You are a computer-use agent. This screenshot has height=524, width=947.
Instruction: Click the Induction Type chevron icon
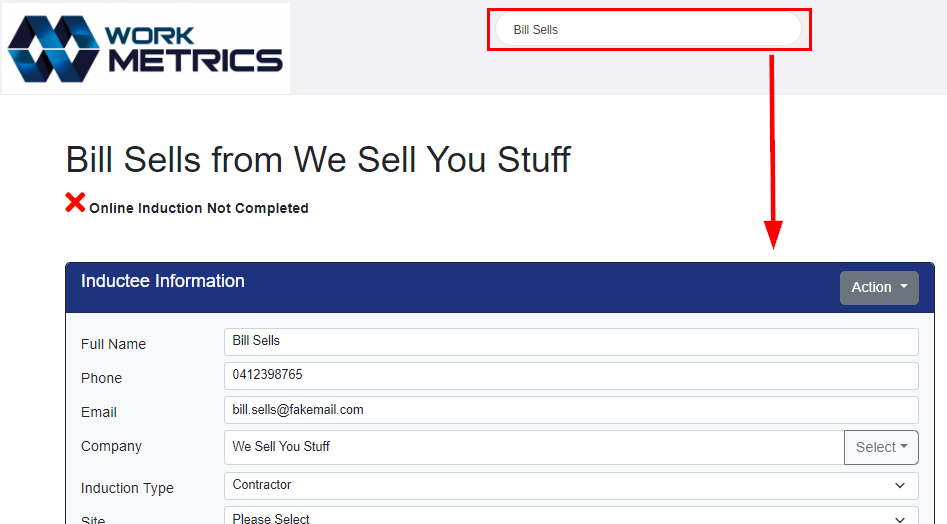pos(900,485)
